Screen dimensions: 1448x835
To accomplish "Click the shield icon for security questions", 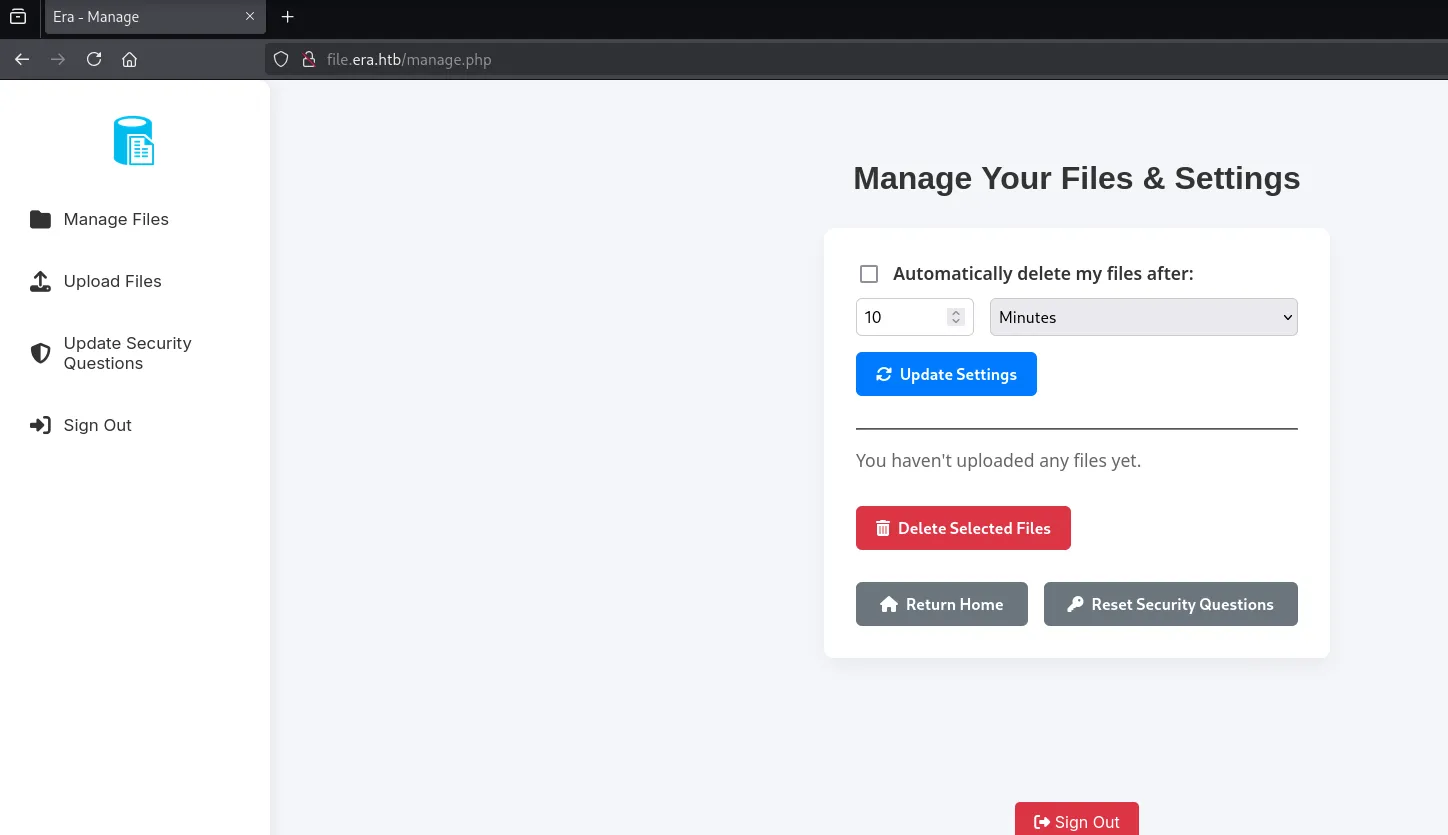I will [x=40, y=353].
